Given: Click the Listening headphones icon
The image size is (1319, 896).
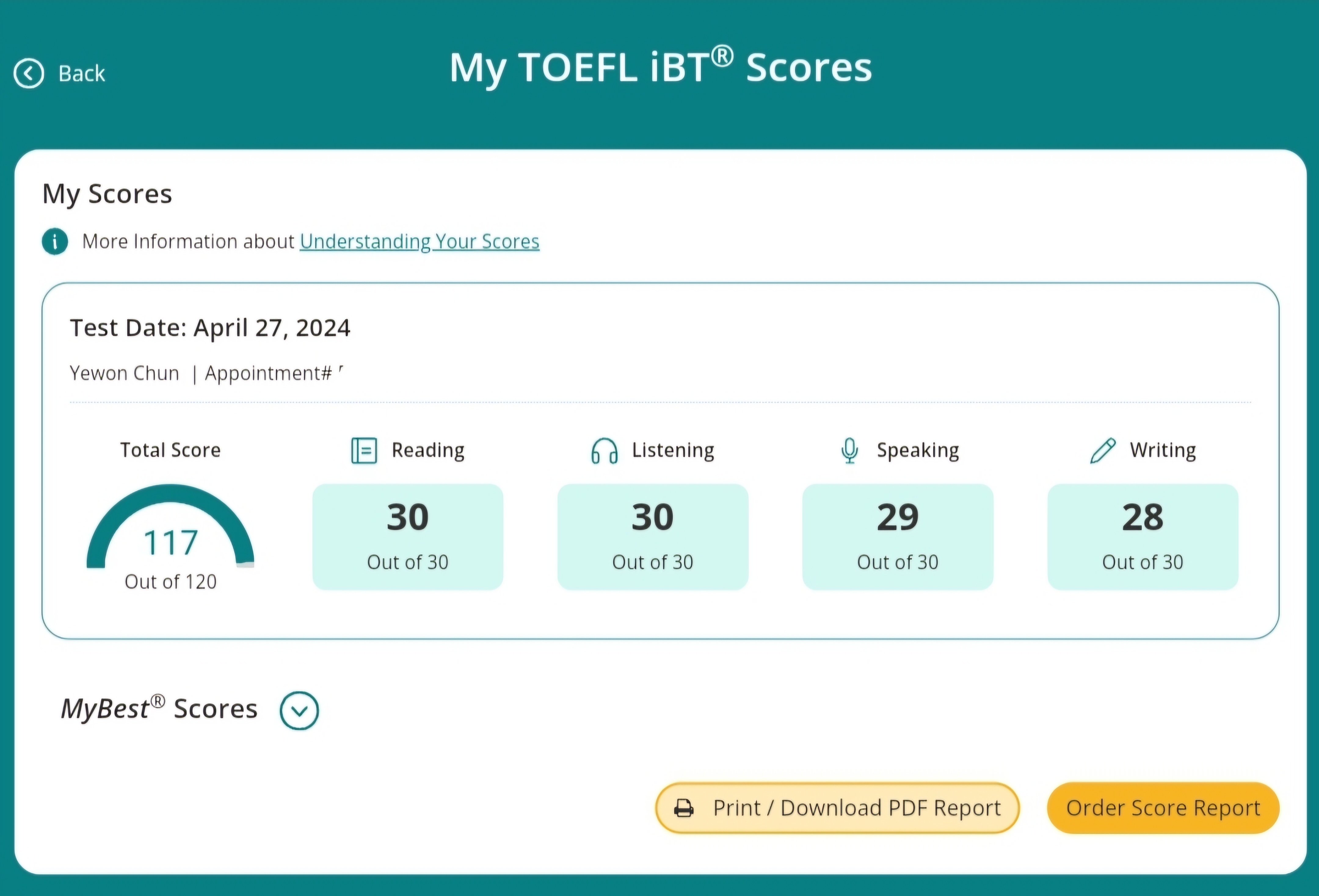Looking at the screenshot, I should tap(605, 450).
